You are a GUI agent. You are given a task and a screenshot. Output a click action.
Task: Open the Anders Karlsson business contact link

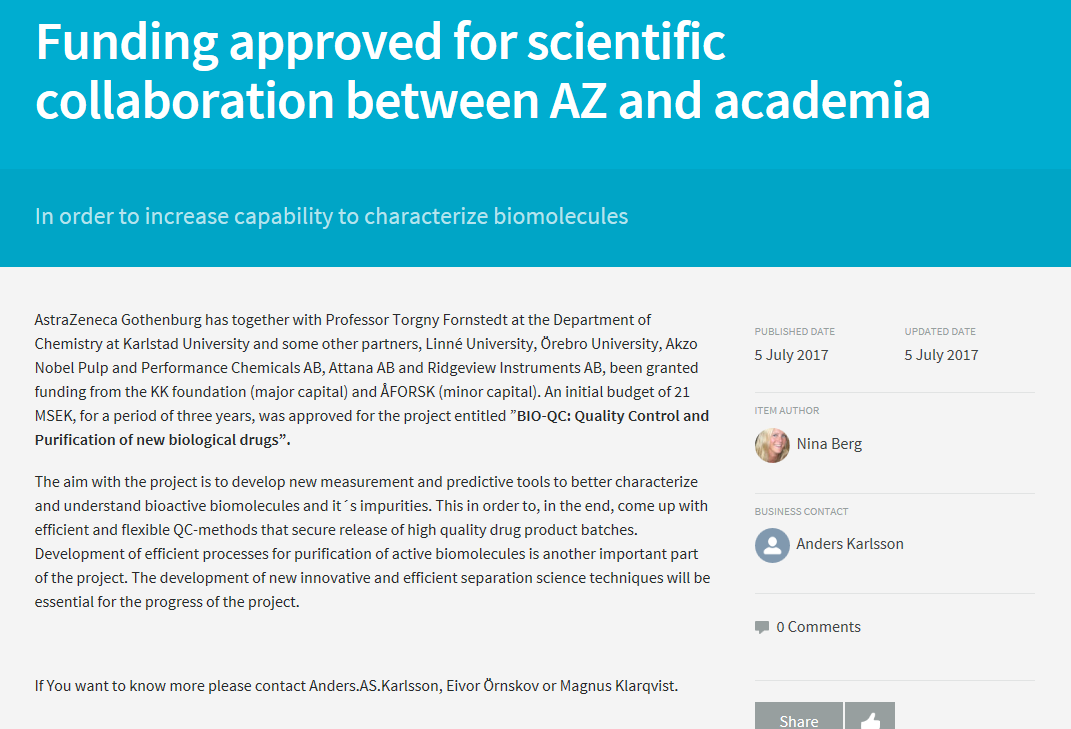[x=850, y=544]
